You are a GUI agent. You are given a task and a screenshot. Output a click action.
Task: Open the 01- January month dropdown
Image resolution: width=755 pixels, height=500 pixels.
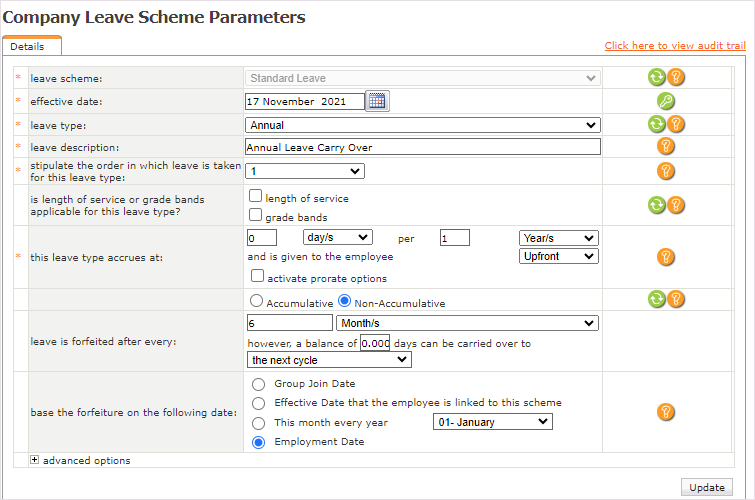point(492,422)
